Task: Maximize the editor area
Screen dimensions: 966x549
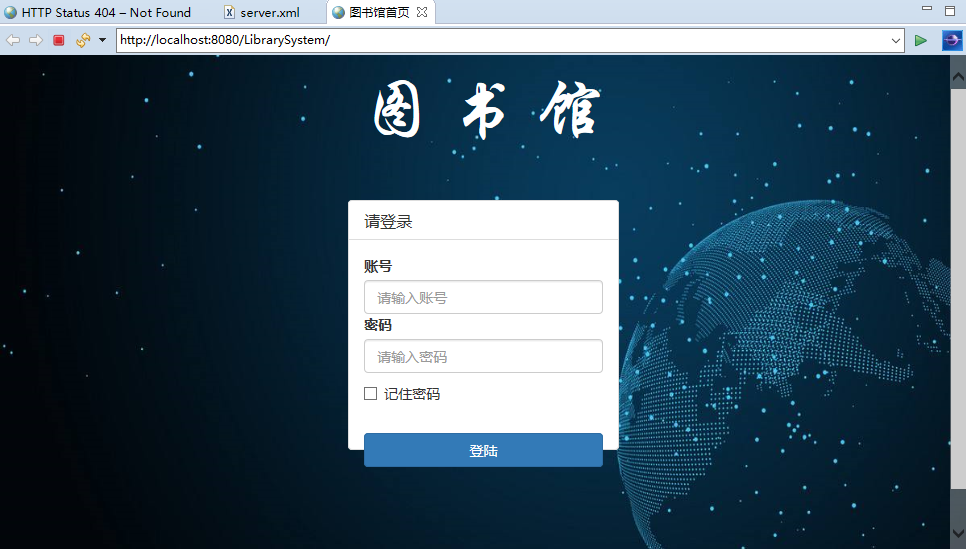Action: point(950,10)
